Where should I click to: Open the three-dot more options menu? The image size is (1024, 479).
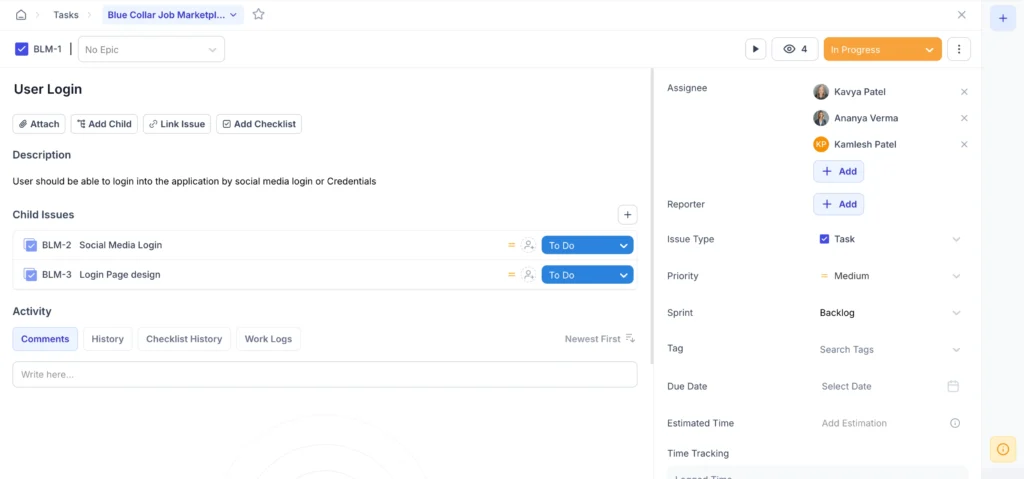(x=958, y=49)
